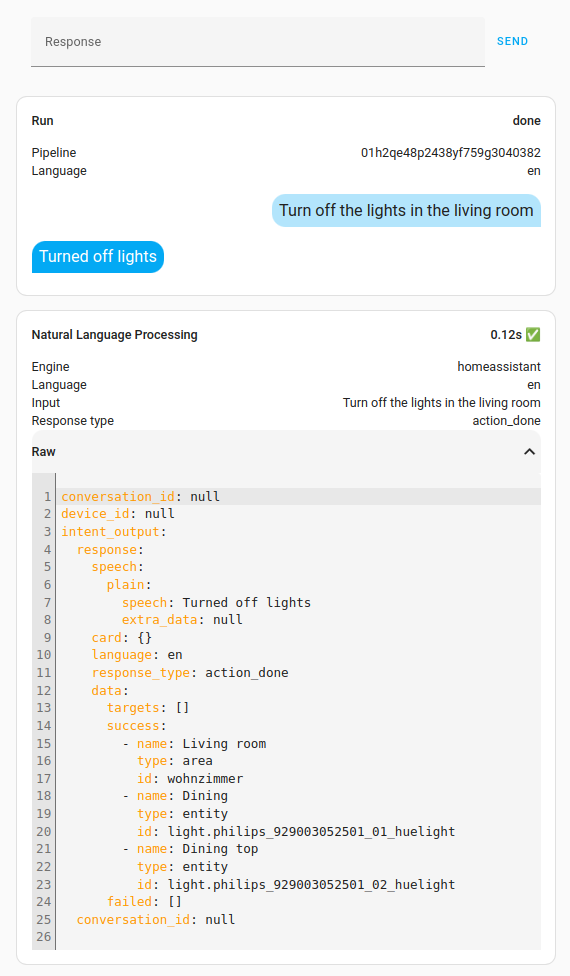Click the wohnzimmer area id
The image size is (570, 976).
pyautogui.click(x=205, y=779)
